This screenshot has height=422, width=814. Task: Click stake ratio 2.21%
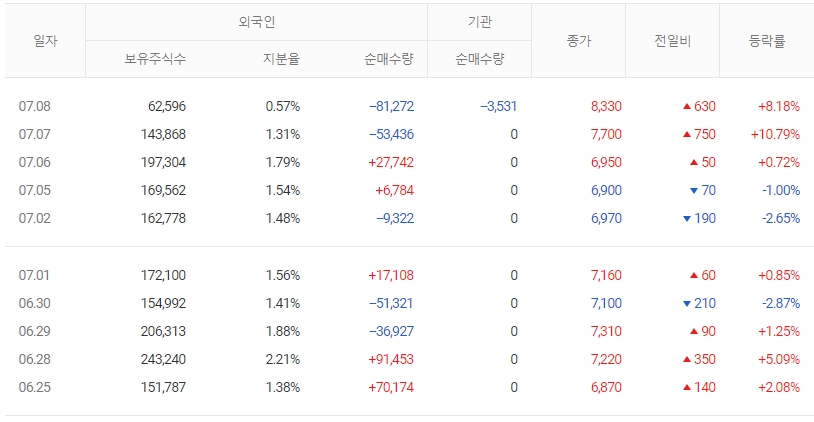click(x=283, y=359)
